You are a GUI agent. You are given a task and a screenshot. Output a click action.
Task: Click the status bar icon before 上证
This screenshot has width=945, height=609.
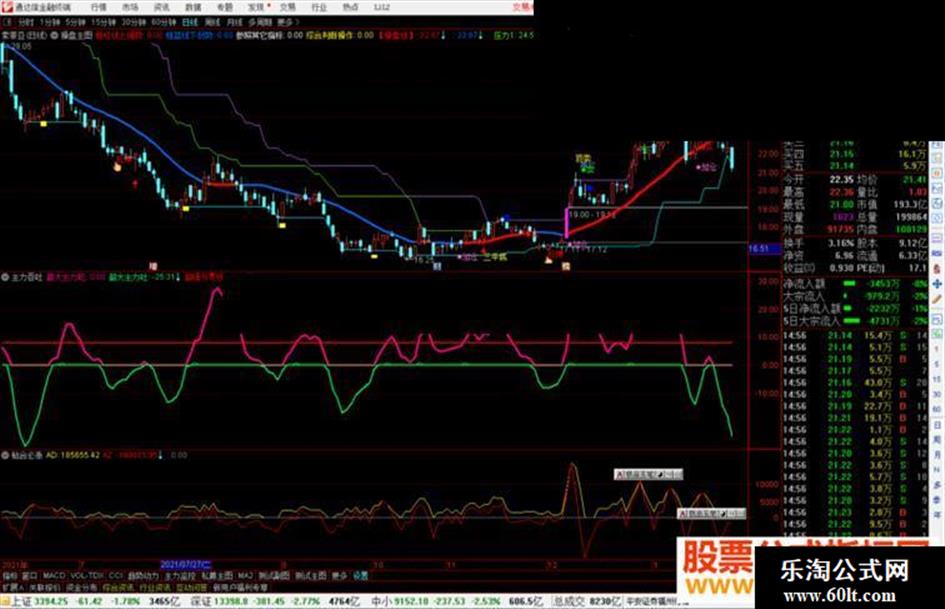pyautogui.click(x=5, y=601)
